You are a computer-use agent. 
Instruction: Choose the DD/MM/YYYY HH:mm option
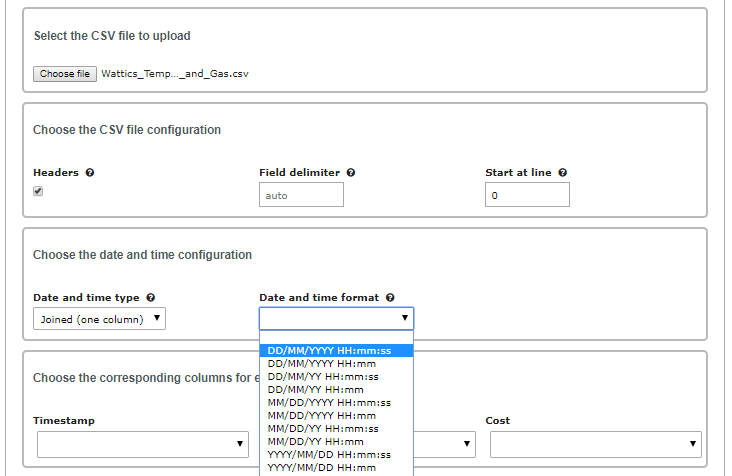pyautogui.click(x=322, y=364)
